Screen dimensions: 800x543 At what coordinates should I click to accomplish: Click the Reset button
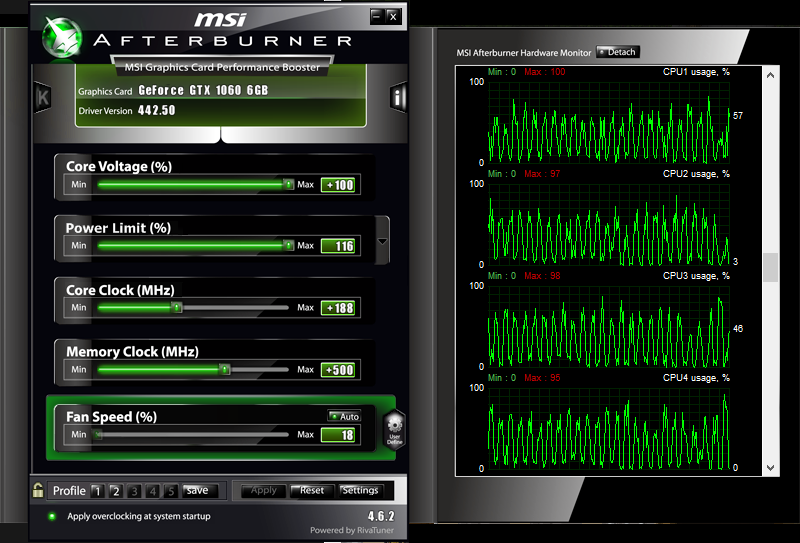coord(312,490)
